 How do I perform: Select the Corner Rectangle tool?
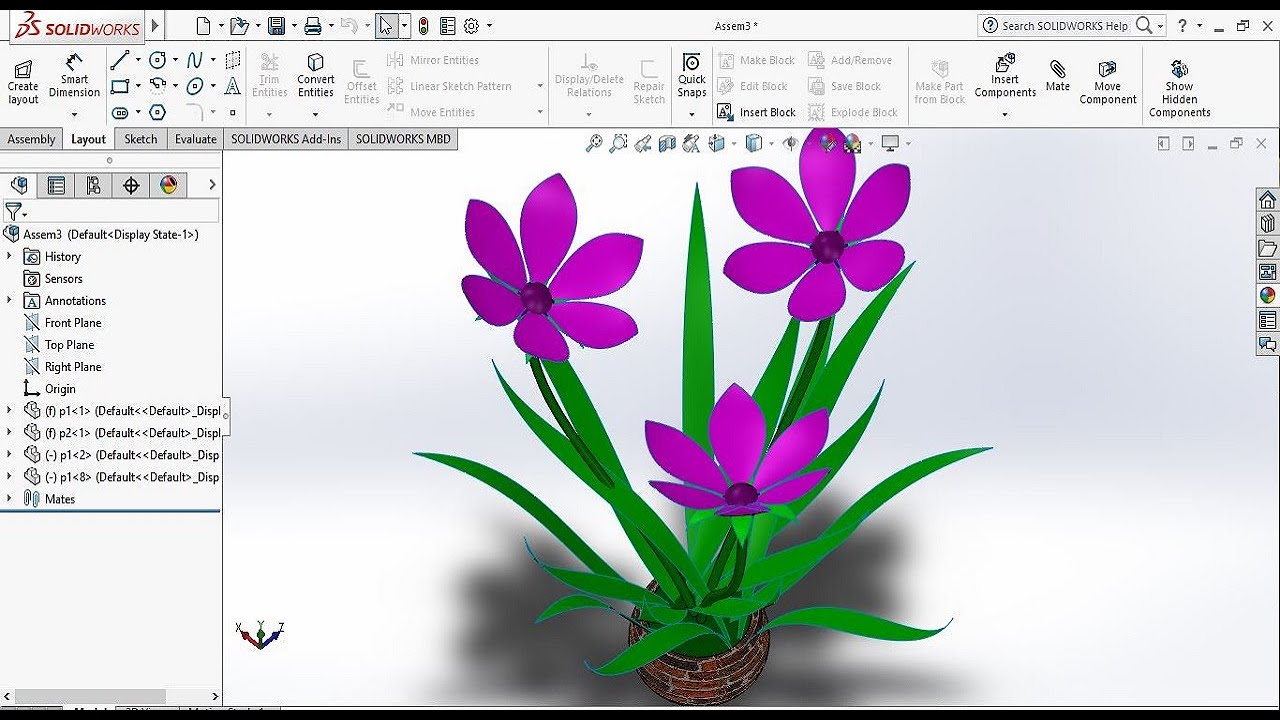coord(120,86)
